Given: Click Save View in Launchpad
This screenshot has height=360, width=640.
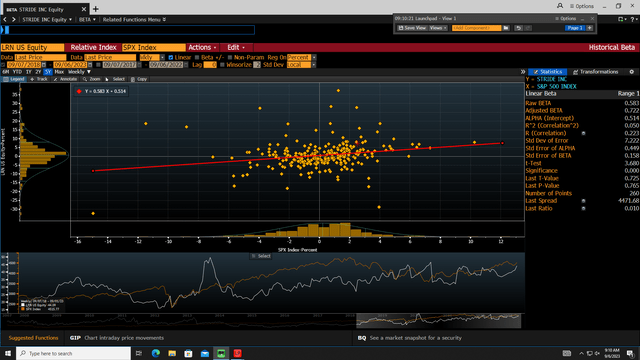Looking at the screenshot, I should pos(412,28).
